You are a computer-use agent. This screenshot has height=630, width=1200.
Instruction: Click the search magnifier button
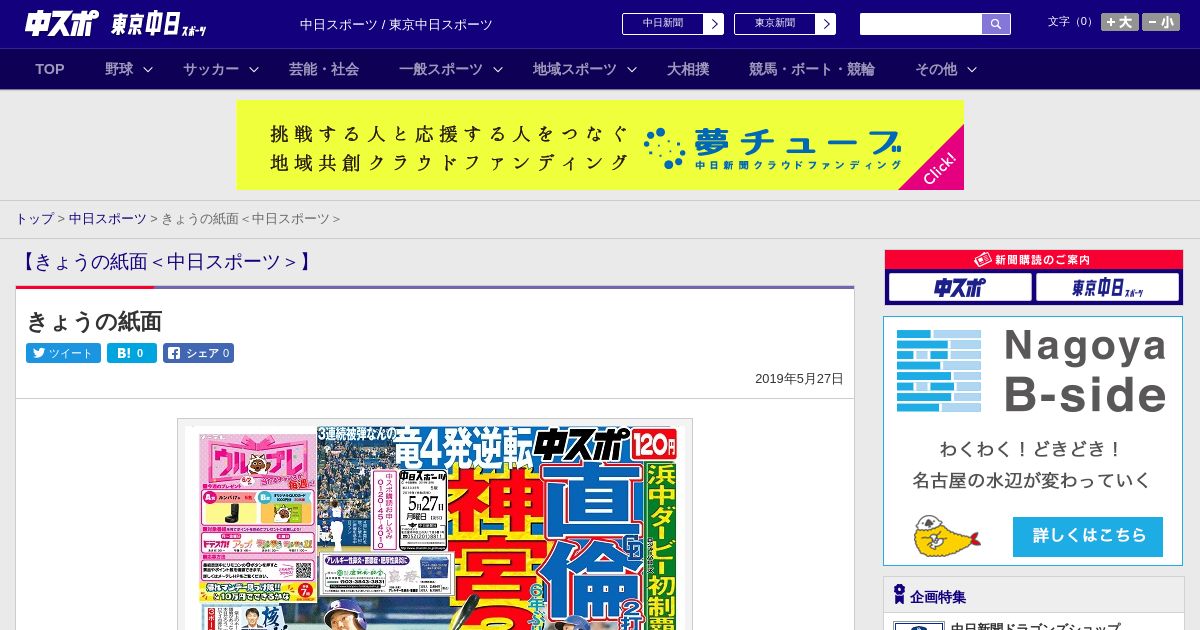tap(996, 24)
